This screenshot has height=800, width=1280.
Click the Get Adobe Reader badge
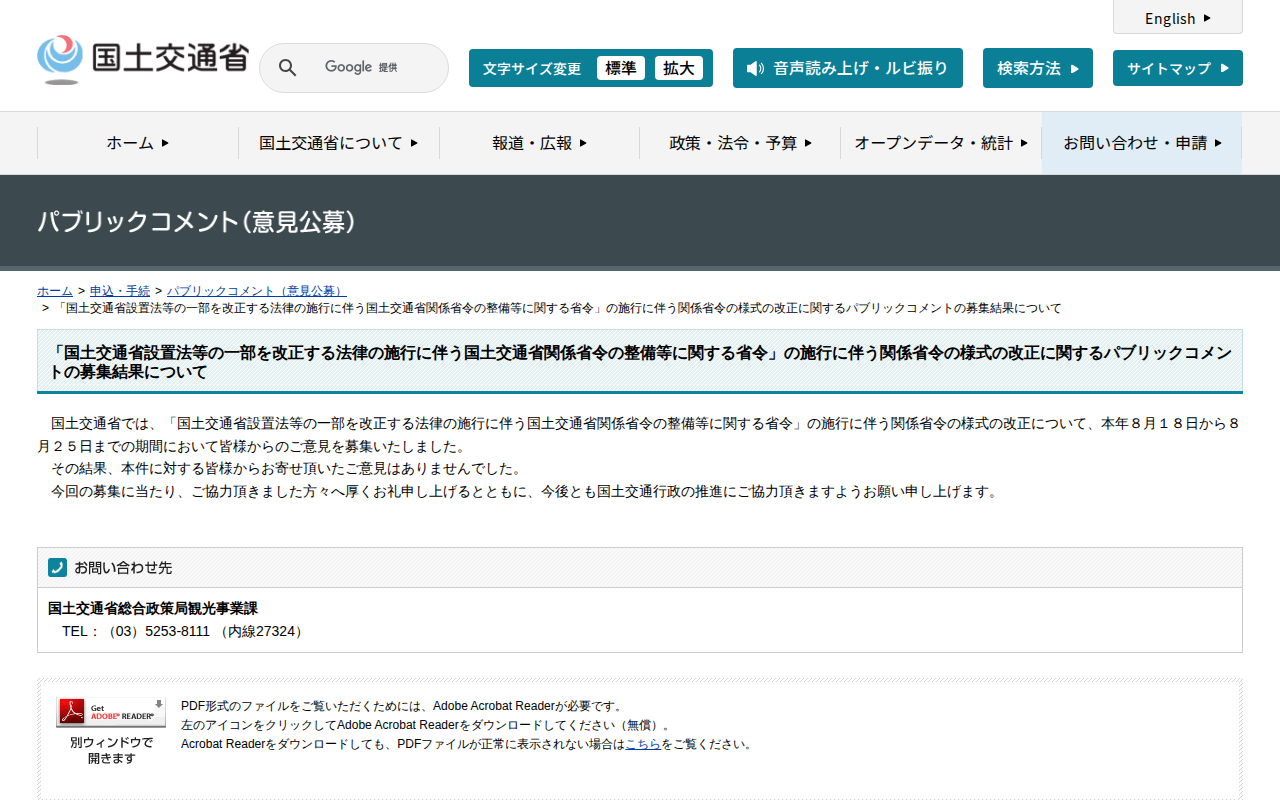[x=111, y=713]
